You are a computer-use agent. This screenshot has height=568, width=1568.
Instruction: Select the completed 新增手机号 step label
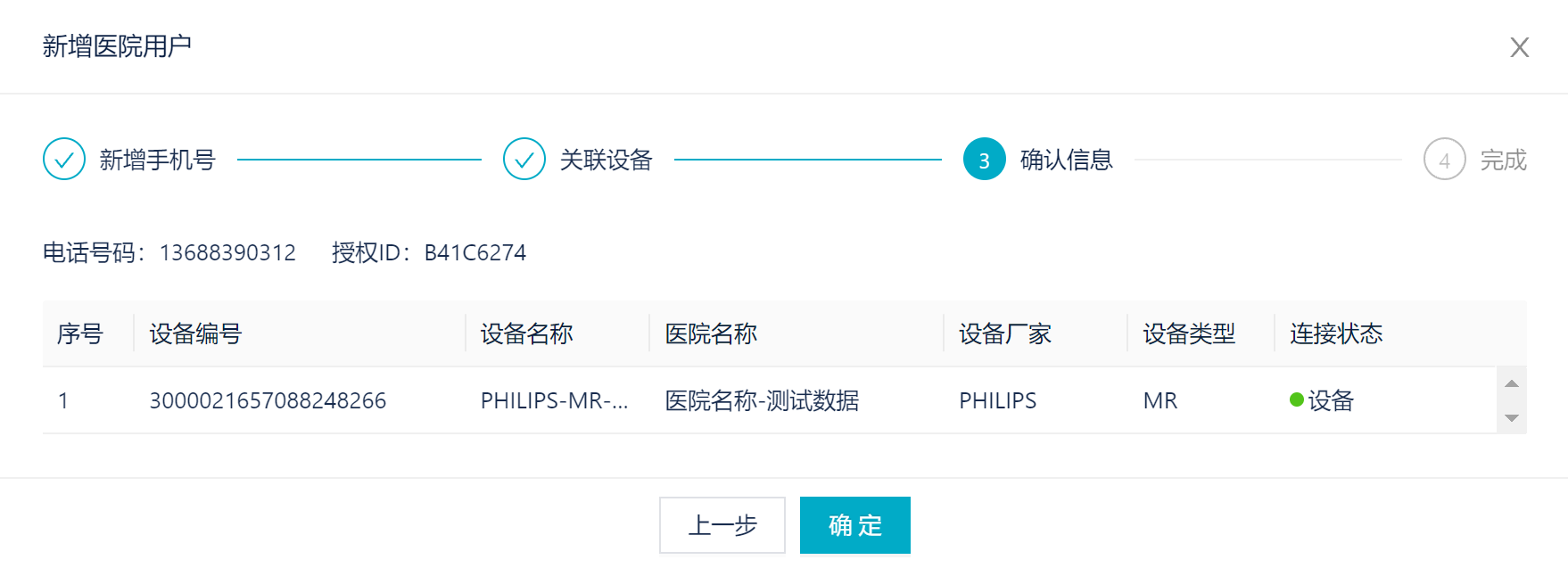pos(157,159)
